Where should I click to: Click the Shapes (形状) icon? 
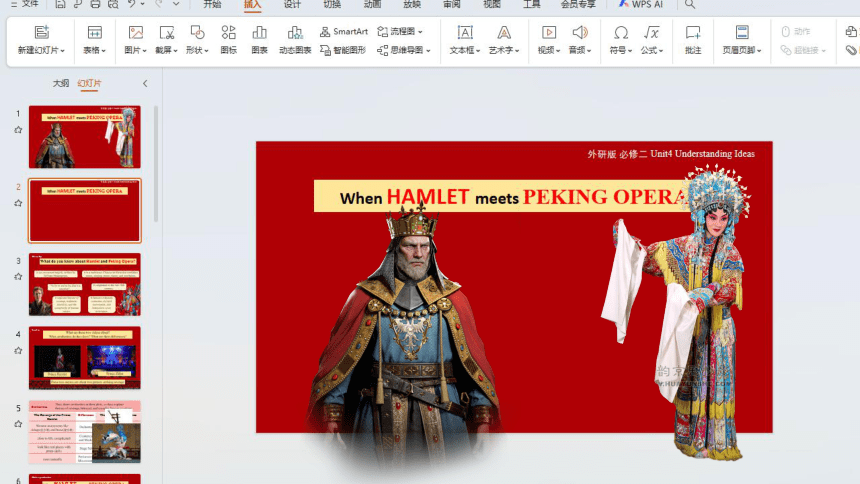click(197, 32)
